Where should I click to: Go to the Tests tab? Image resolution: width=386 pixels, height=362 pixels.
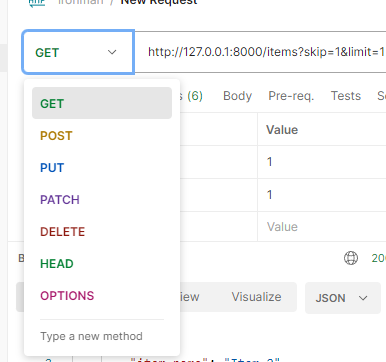[346, 96]
